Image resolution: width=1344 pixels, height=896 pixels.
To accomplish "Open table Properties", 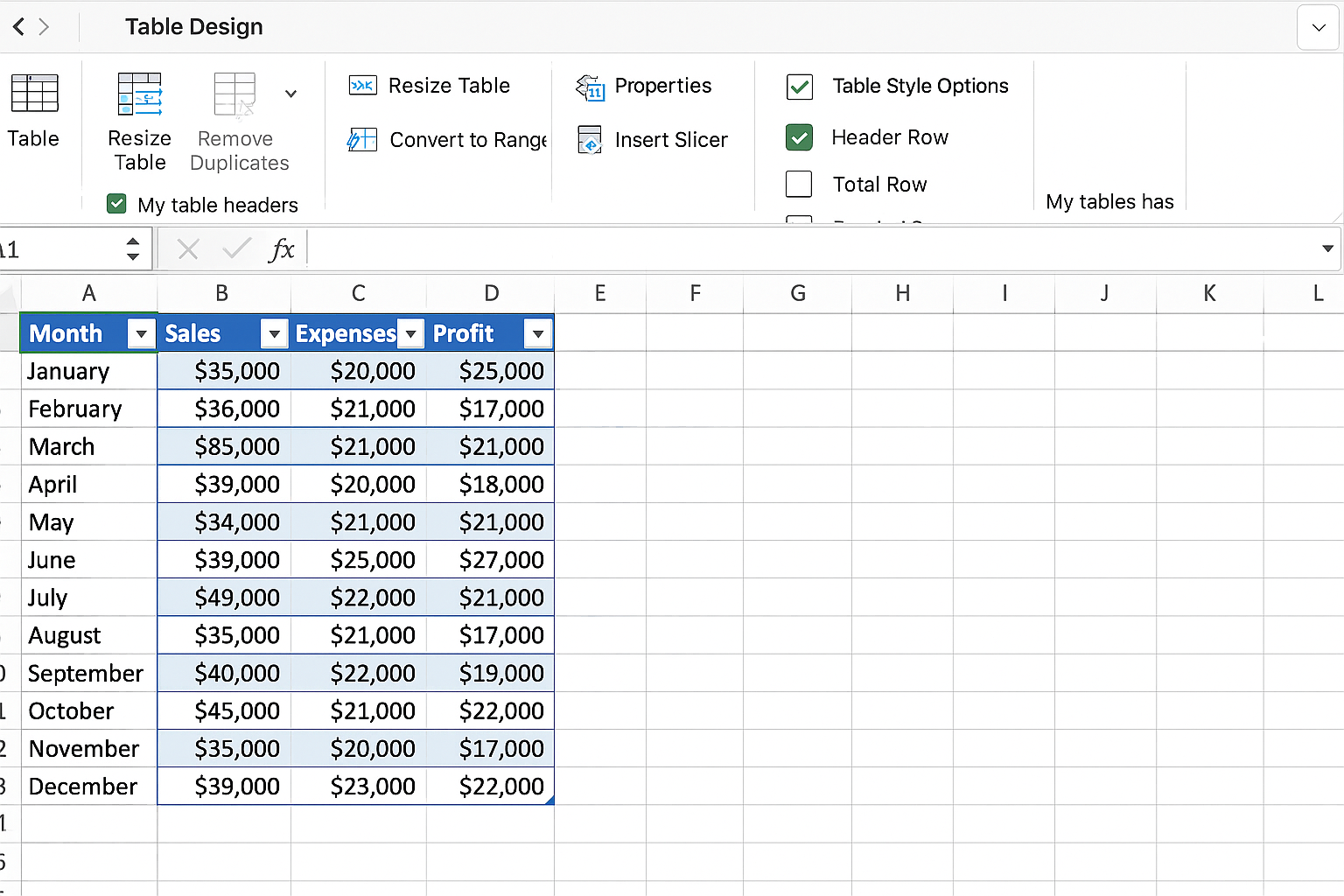I will [663, 86].
